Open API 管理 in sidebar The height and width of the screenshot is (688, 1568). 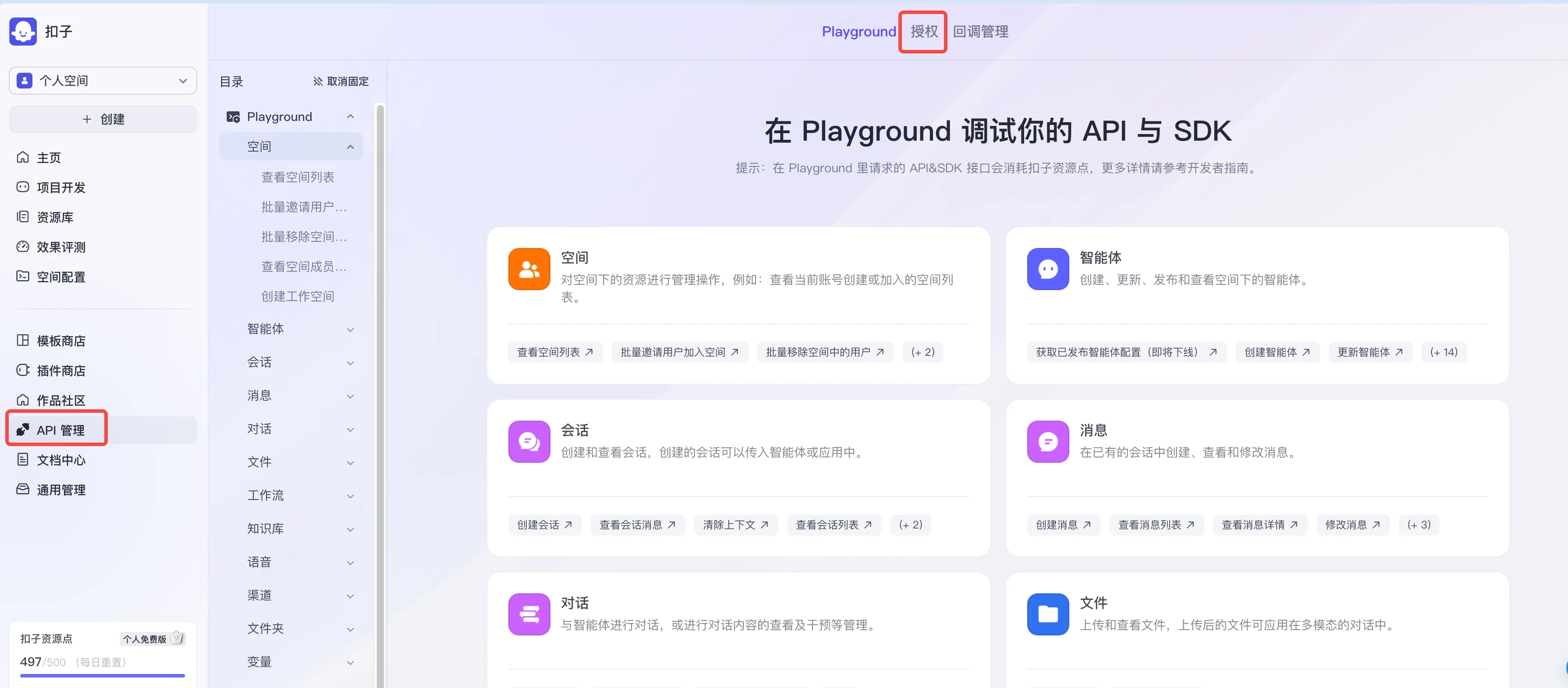(60, 430)
